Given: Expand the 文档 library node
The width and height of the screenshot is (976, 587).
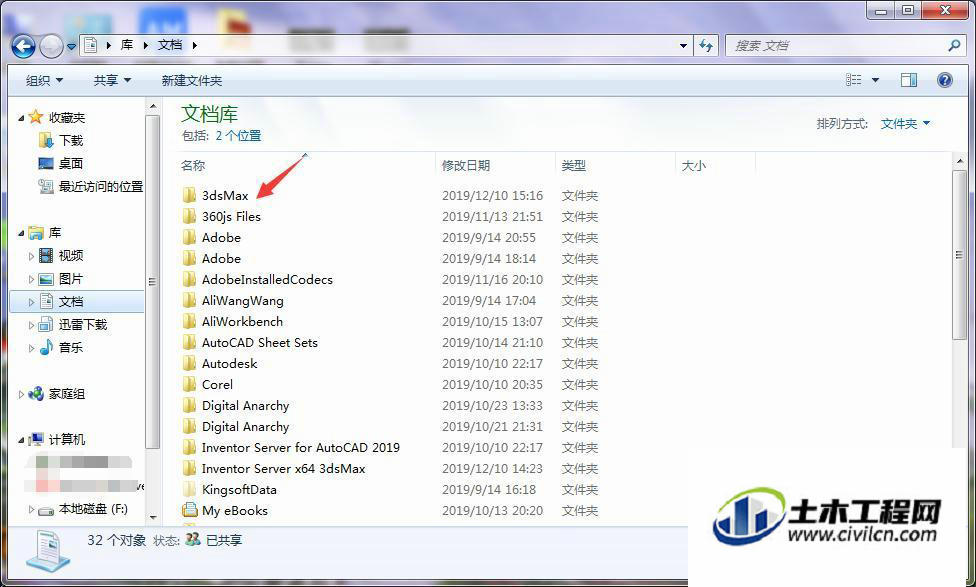Looking at the screenshot, I should click(x=31, y=302).
